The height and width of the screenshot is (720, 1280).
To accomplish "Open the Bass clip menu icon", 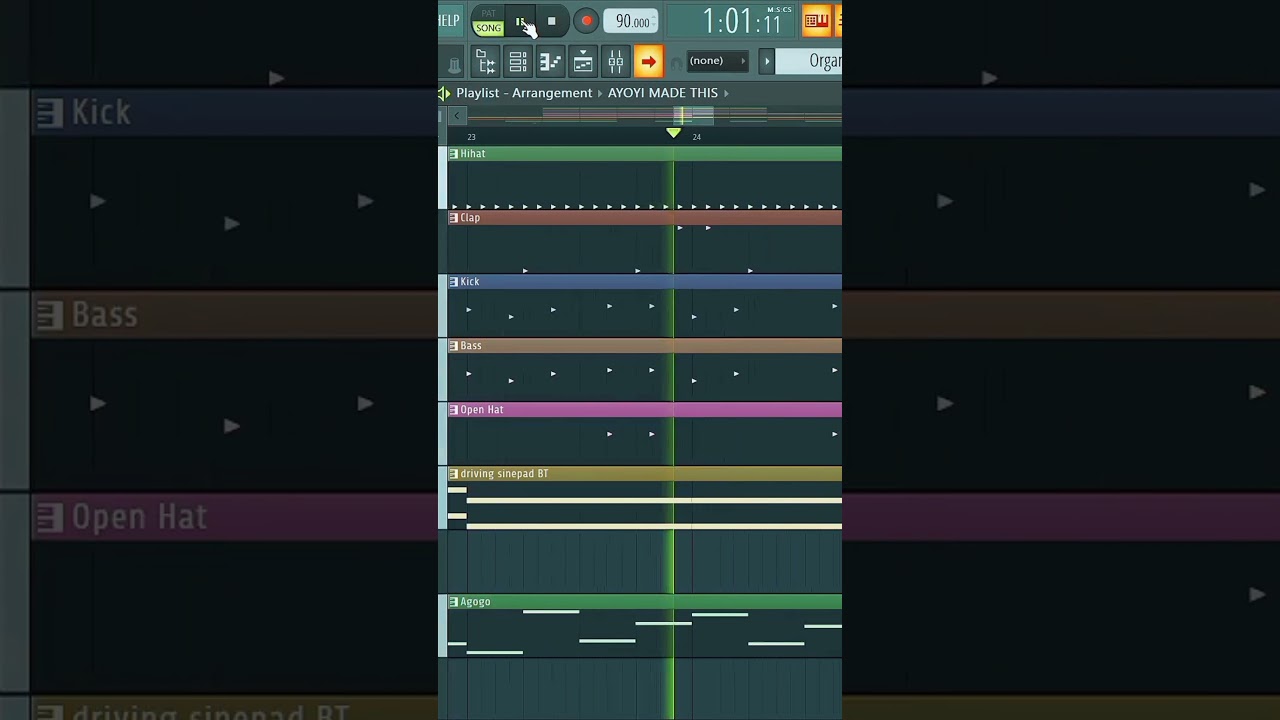I will click(453, 346).
